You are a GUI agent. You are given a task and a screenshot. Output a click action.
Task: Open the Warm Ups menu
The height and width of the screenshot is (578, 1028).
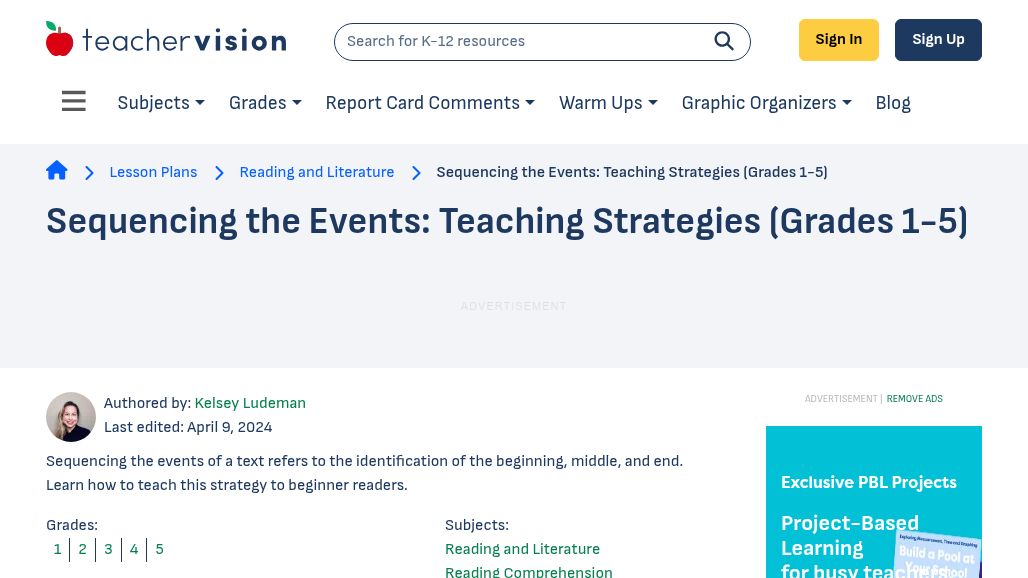point(608,103)
